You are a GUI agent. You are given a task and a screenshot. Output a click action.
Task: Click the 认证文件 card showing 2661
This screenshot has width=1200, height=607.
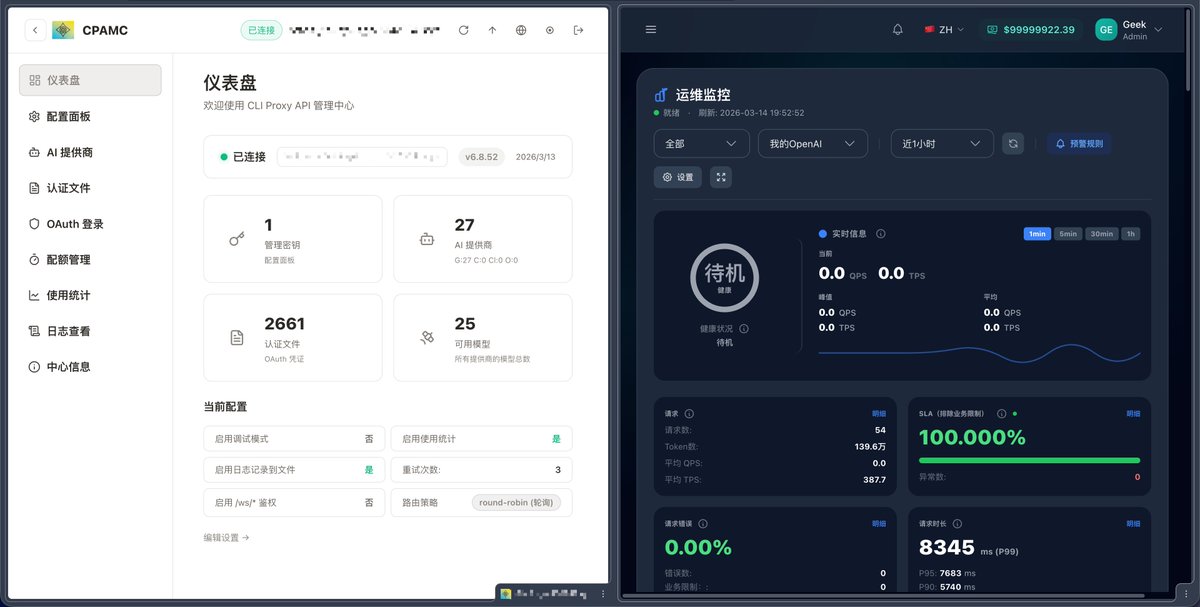tap(293, 338)
